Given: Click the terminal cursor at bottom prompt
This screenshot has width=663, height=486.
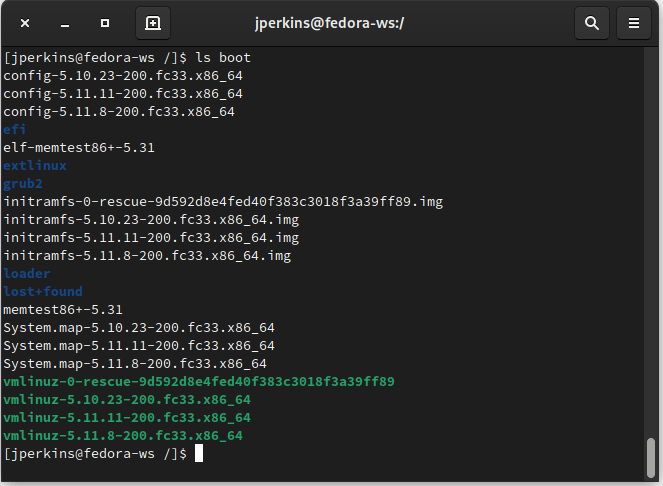Looking at the screenshot, I should tap(199, 453).
